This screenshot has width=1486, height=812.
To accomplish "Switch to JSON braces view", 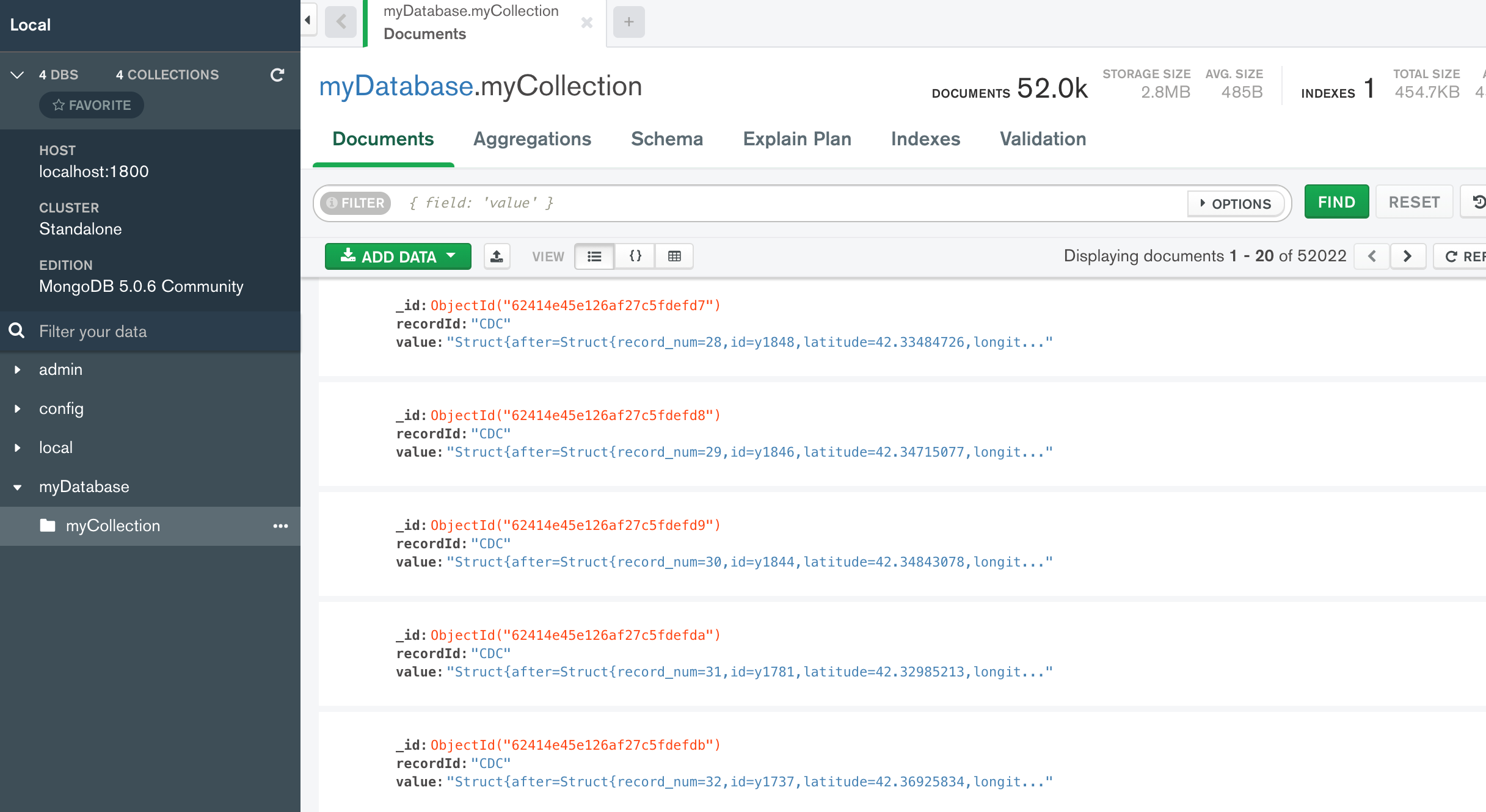I will [x=635, y=256].
